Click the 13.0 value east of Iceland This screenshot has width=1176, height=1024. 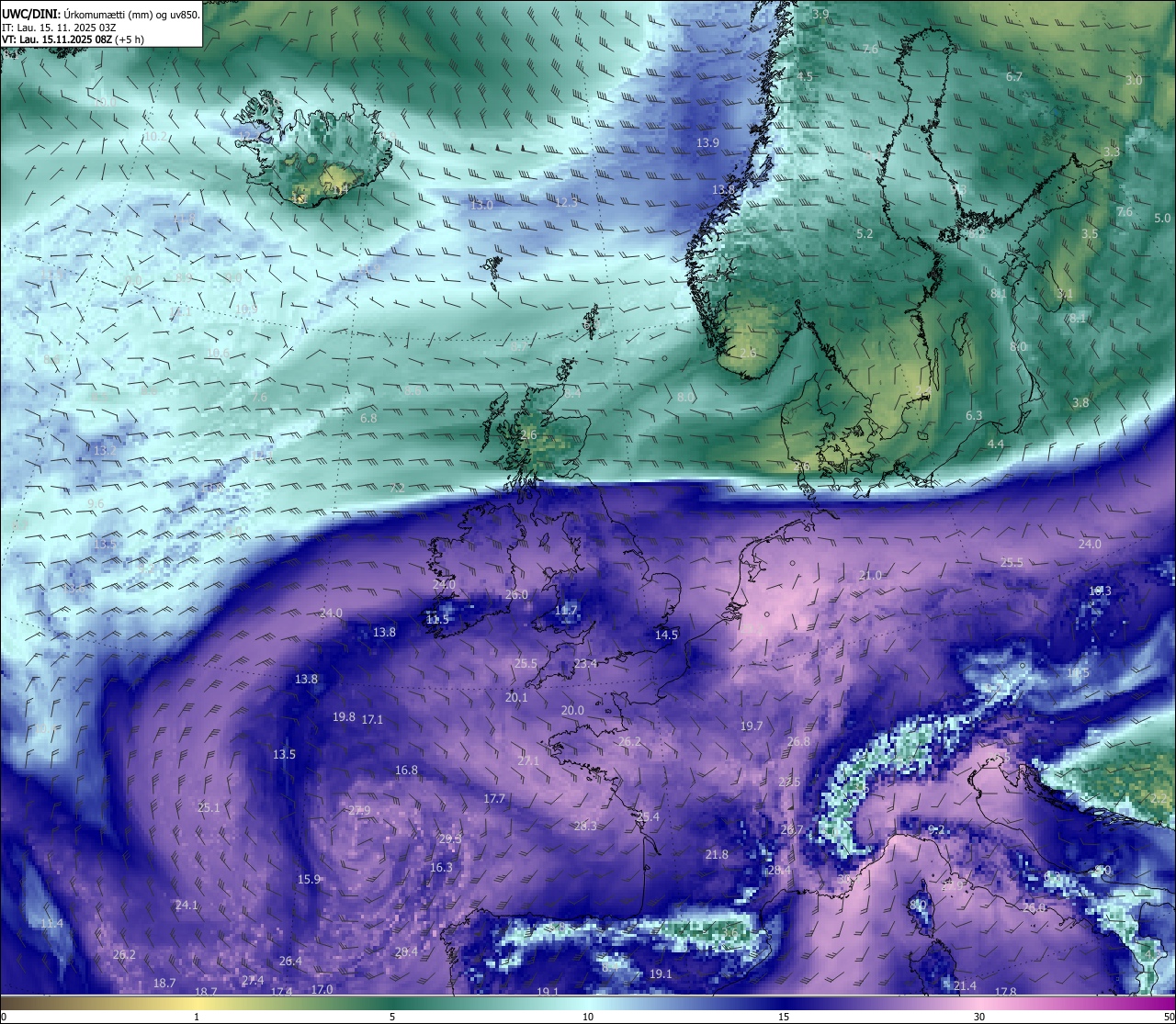coord(481,205)
